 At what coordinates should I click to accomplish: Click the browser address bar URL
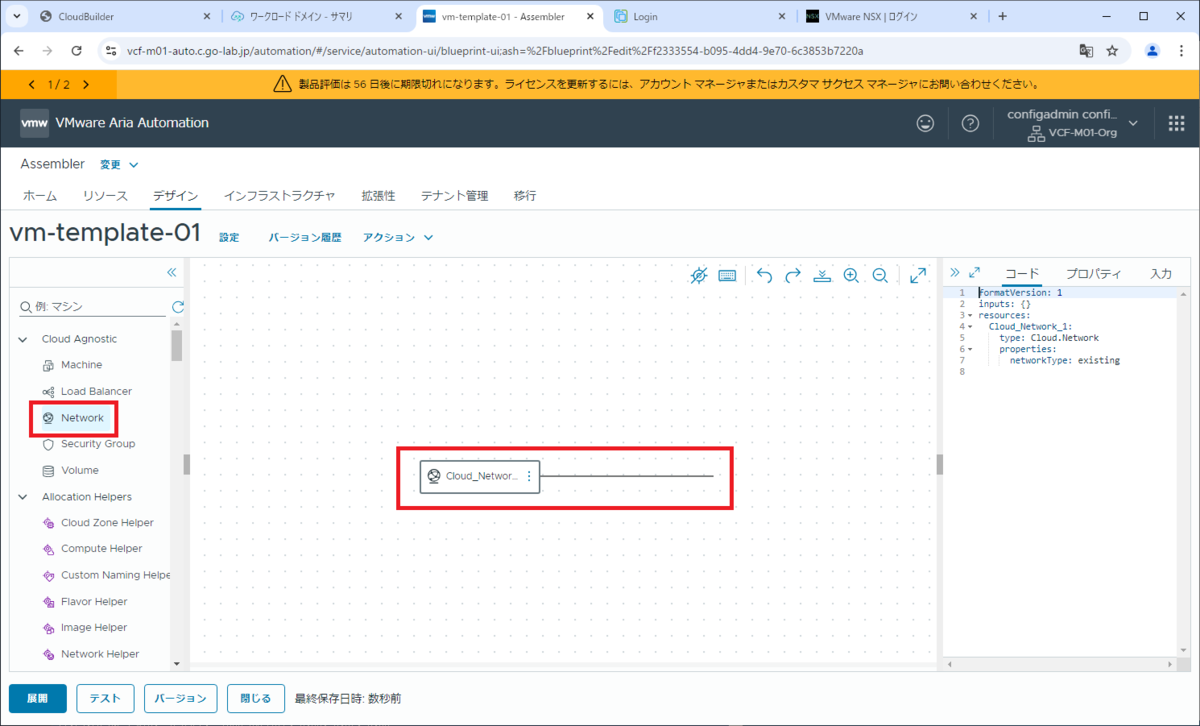pyautogui.click(x=495, y=50)
